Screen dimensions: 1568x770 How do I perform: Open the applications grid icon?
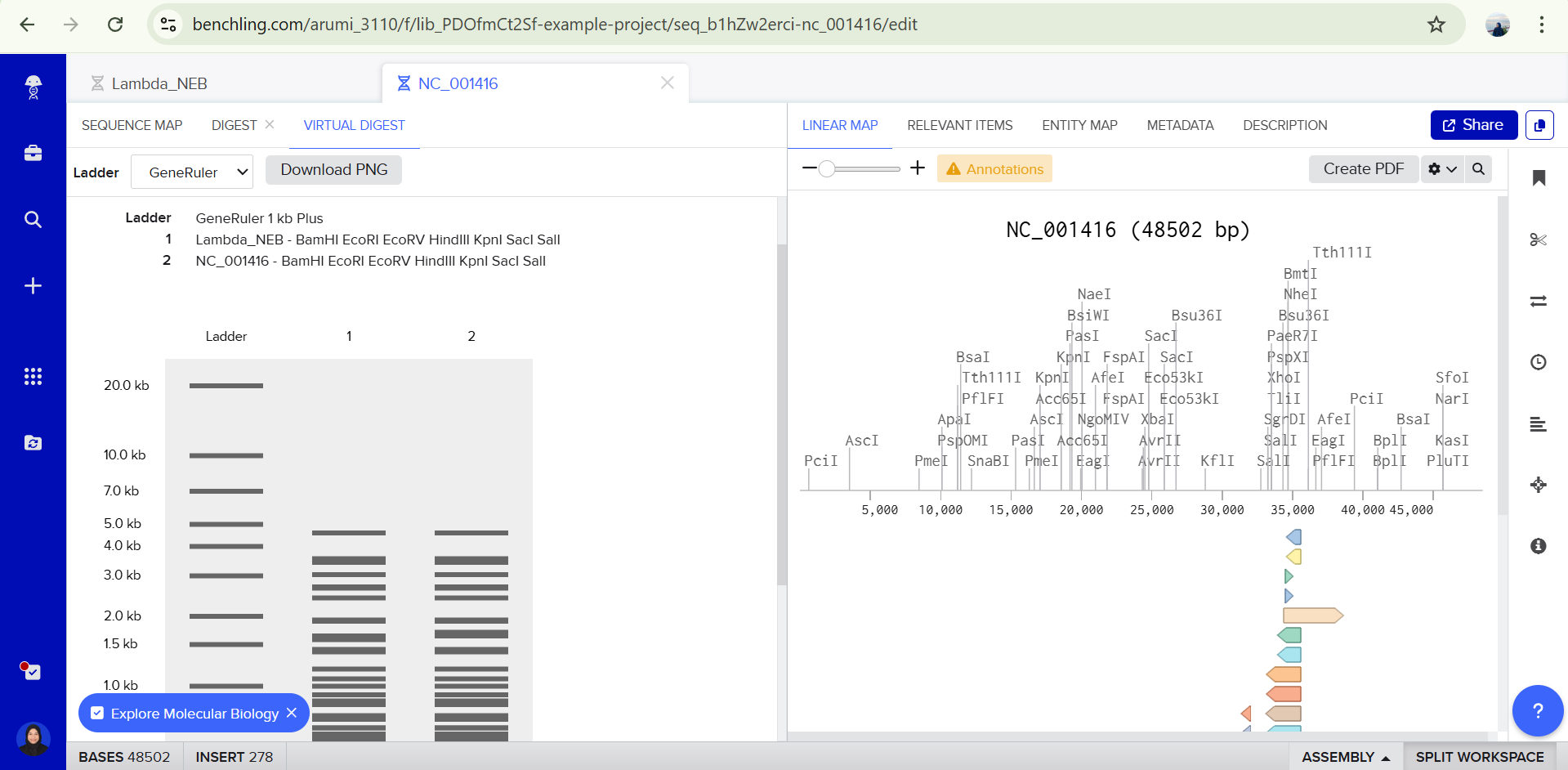[33, 376]
